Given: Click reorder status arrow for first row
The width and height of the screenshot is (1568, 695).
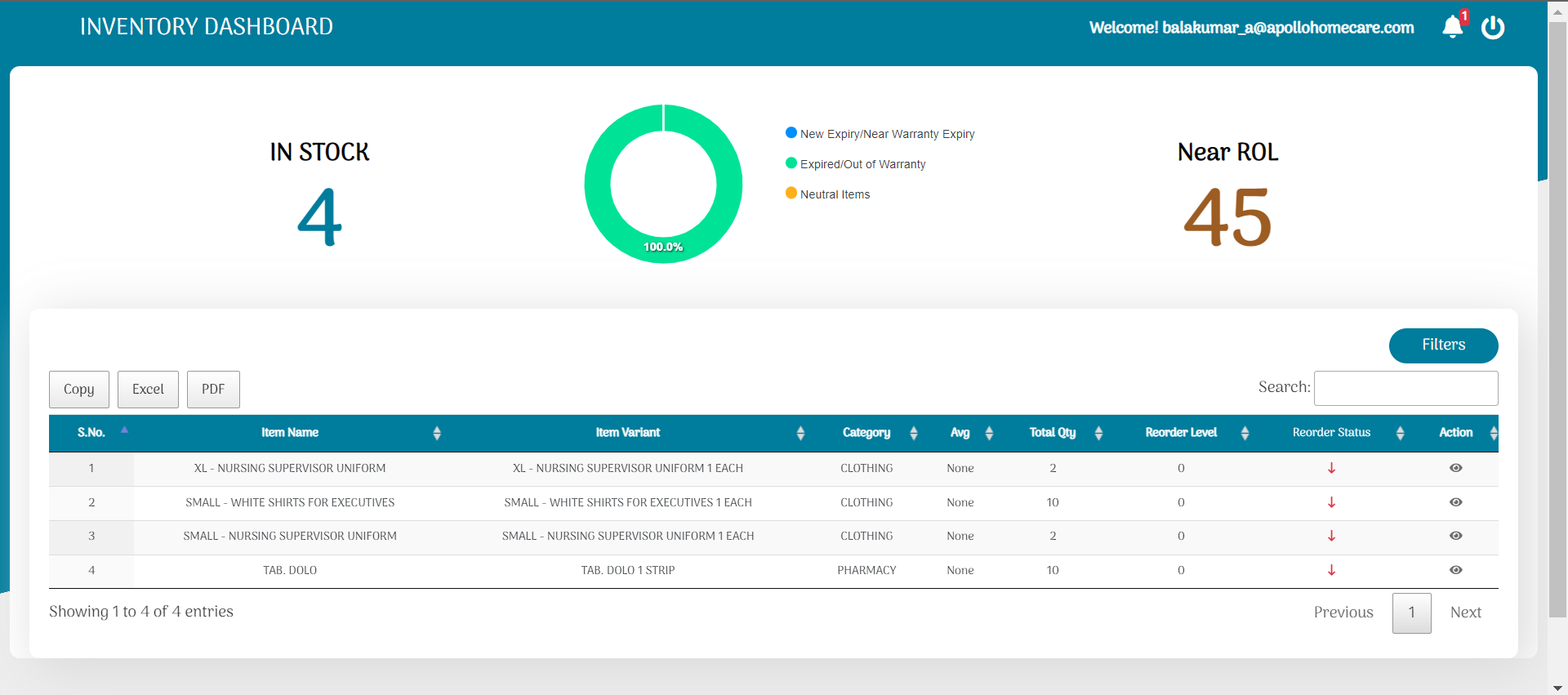Looking at the screenshot, I should pyautogui.click(x=1331, y=468).
